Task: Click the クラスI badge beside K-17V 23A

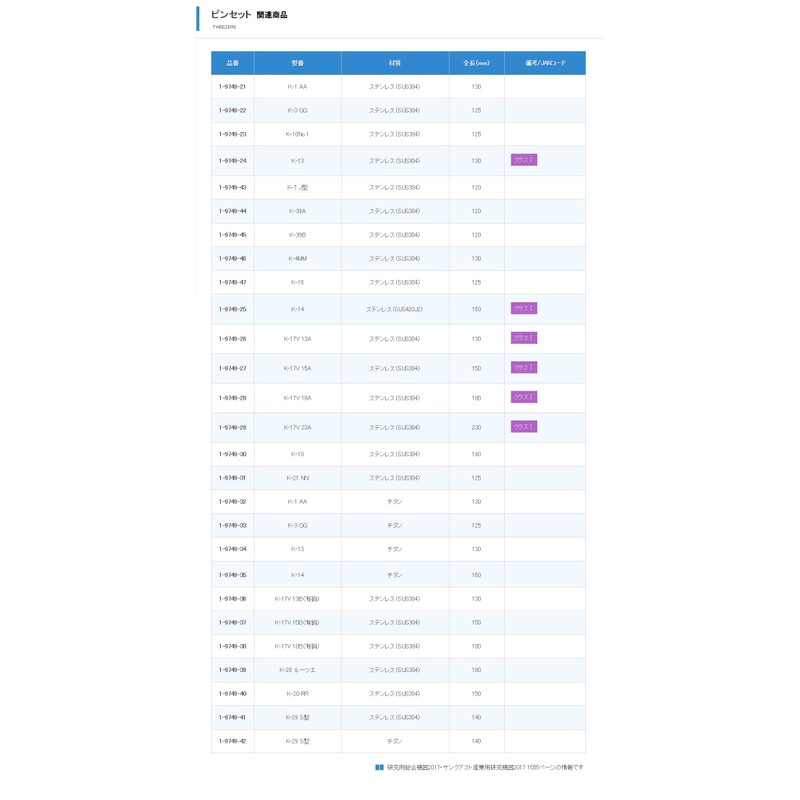Action: click(523, 427)
